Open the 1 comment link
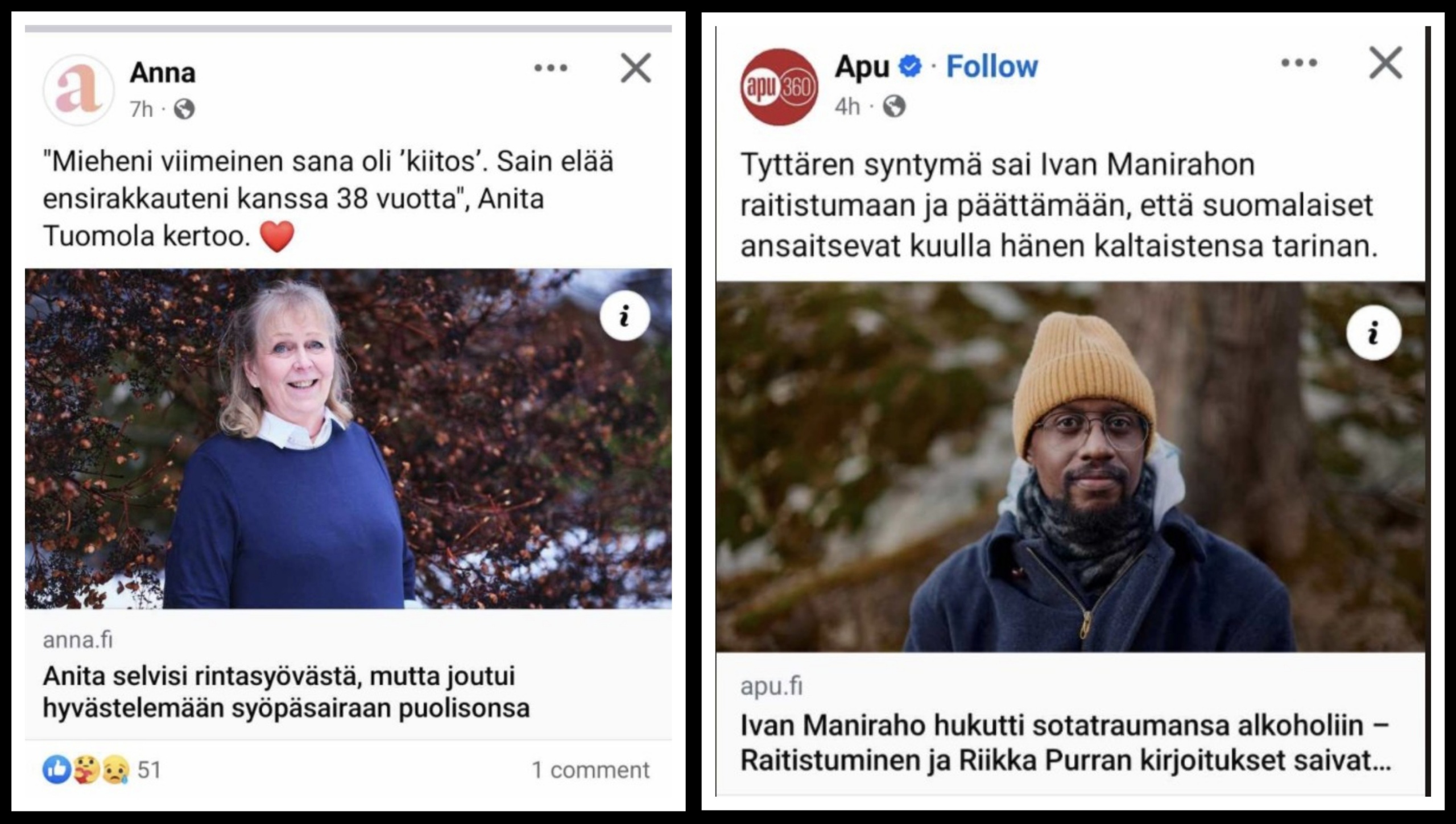This screenshot has height=824, width=1456. tap(590, 770)
